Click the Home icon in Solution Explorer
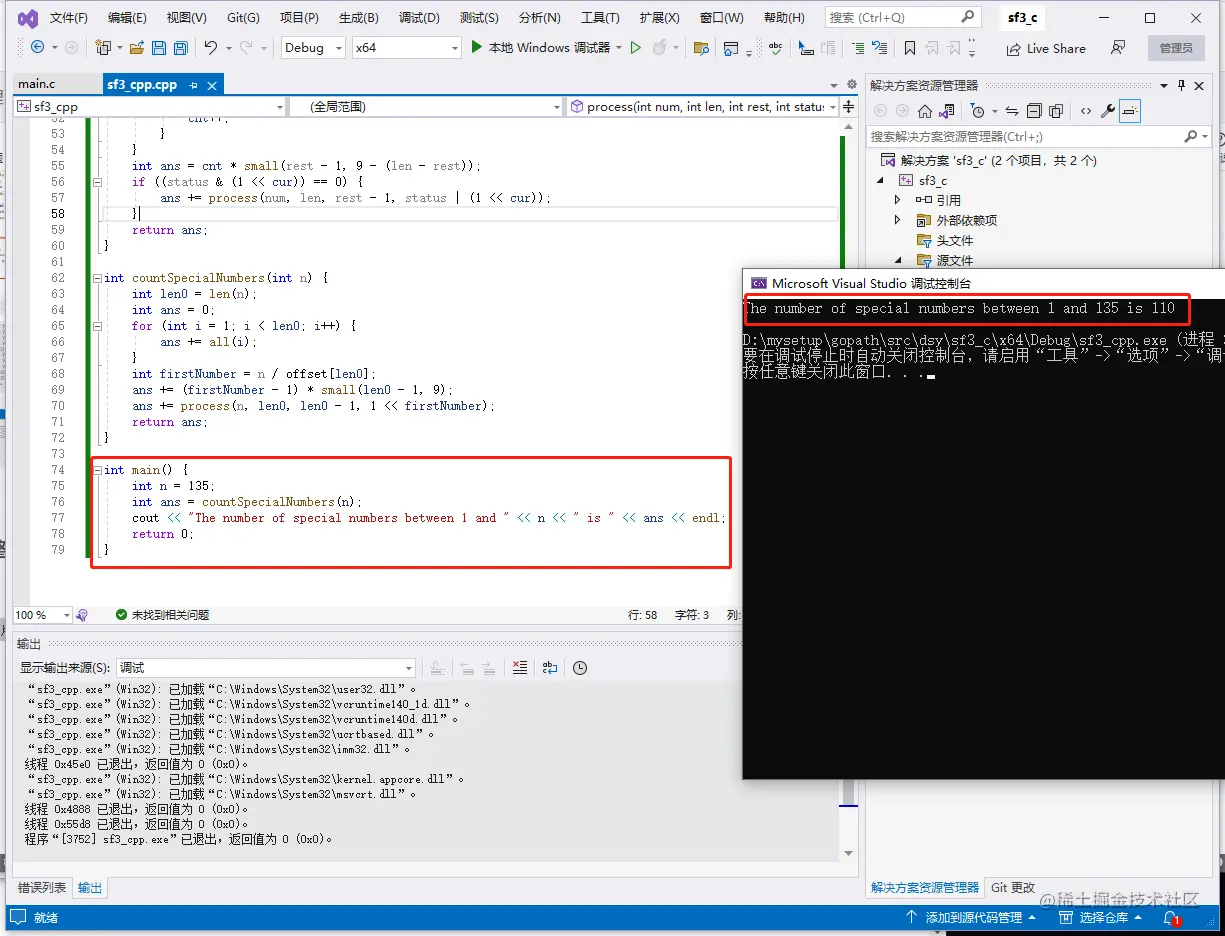 click(x=925, y=111)
